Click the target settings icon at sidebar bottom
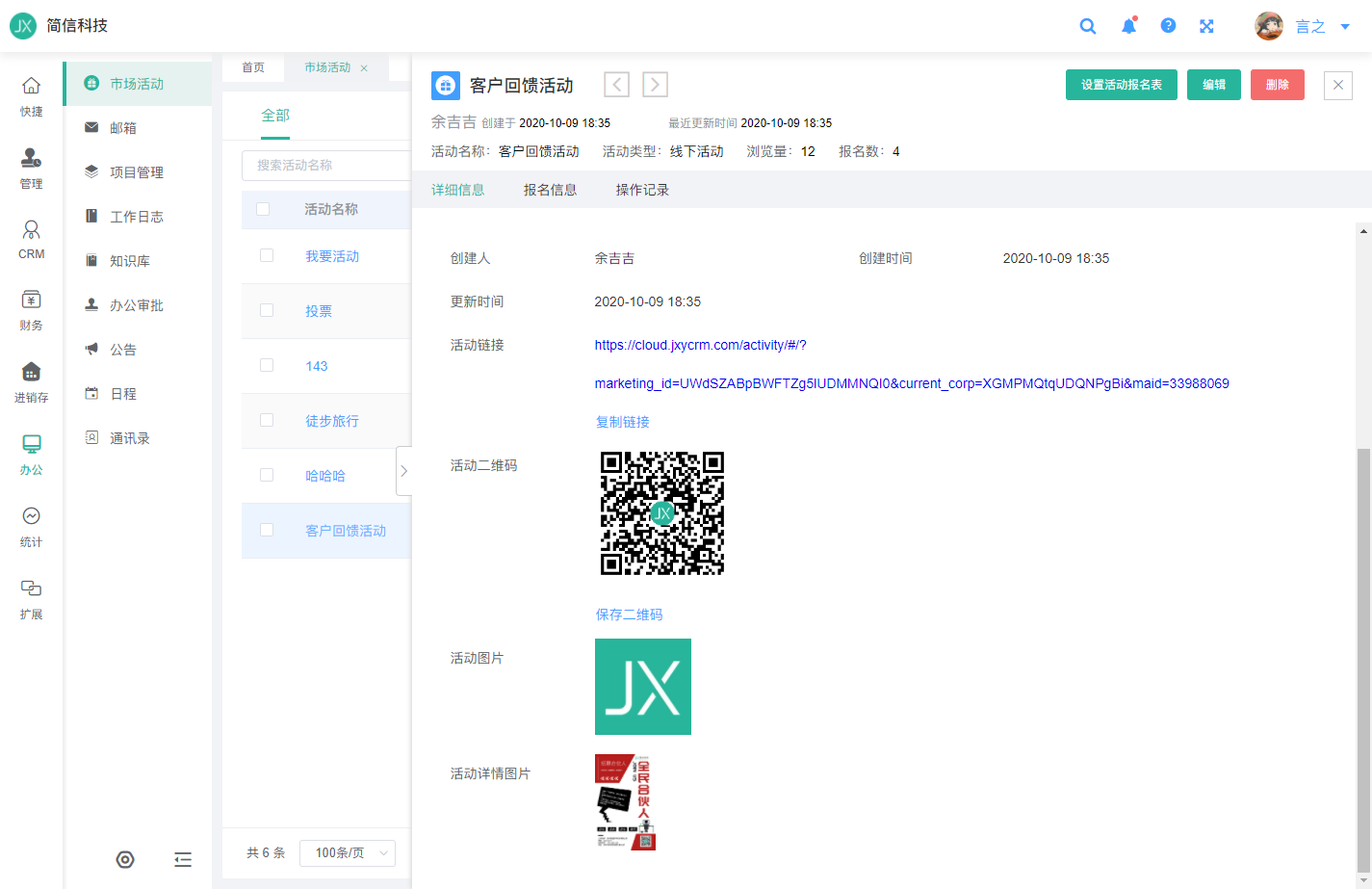Screen dimensions: 1372x889 point(125,860)
